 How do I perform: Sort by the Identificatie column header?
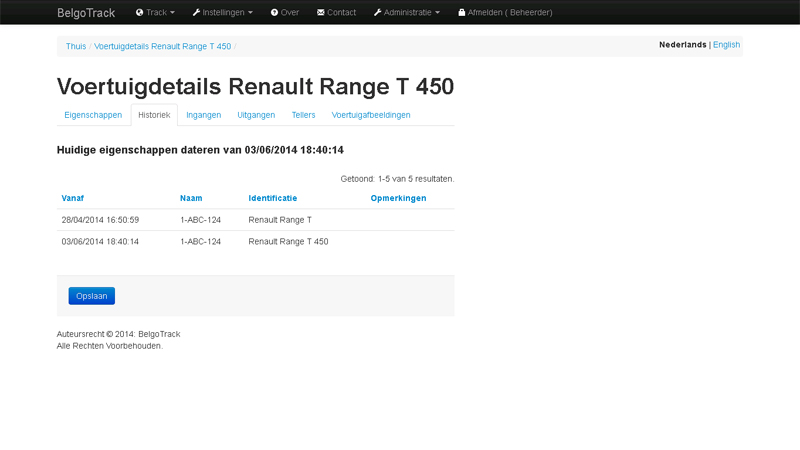[x=272, y=198]
